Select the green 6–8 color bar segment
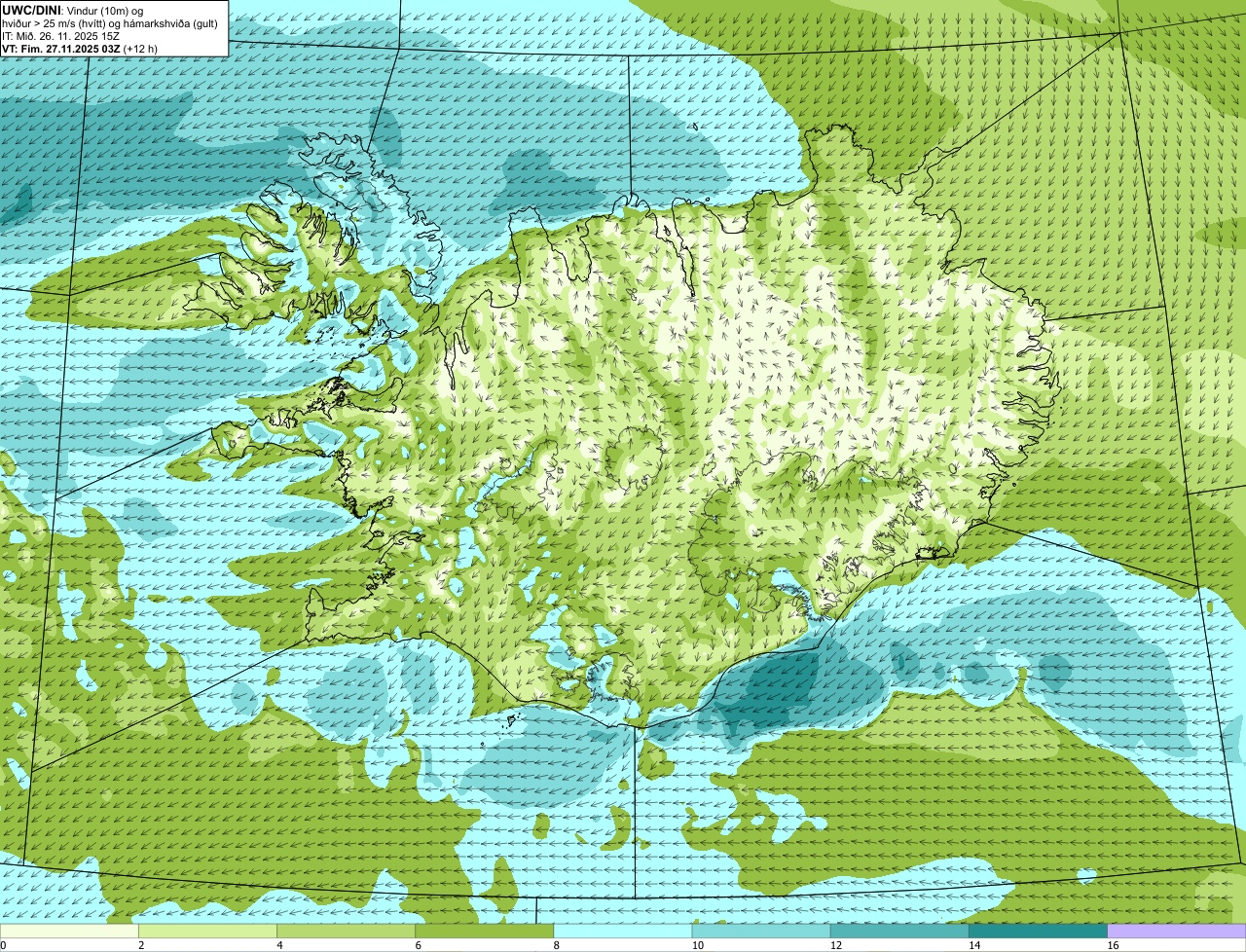Viewport: 1246px width, 952px height. point(485,932)
